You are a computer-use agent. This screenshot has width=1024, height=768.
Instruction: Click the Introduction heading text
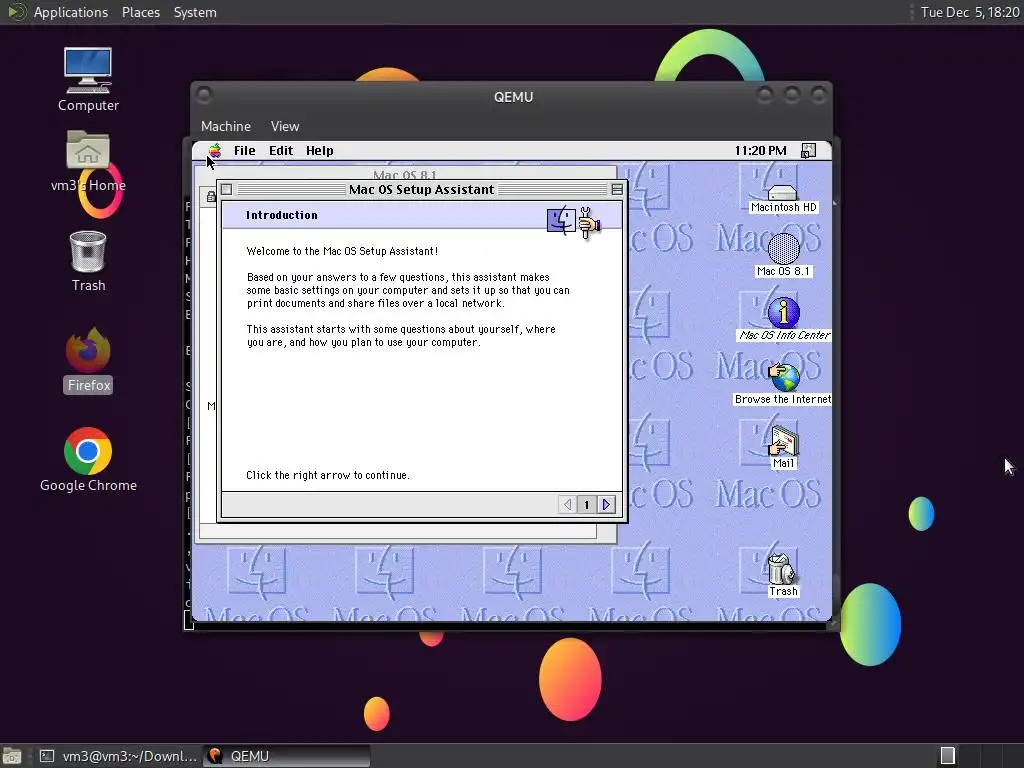click(x=281, y=215)
